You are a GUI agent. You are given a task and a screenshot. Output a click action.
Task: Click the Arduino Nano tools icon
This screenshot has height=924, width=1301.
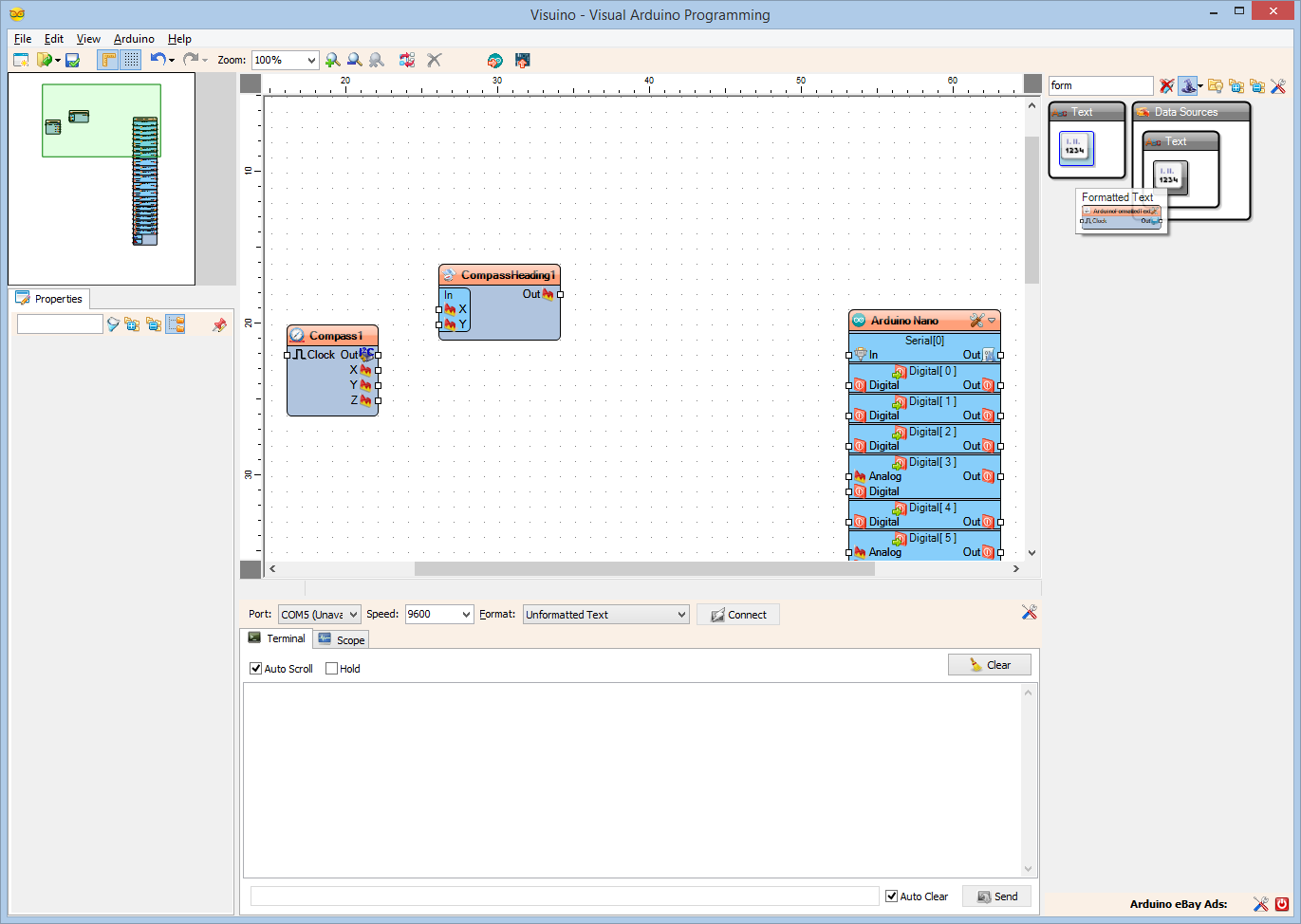click(976, 321)
